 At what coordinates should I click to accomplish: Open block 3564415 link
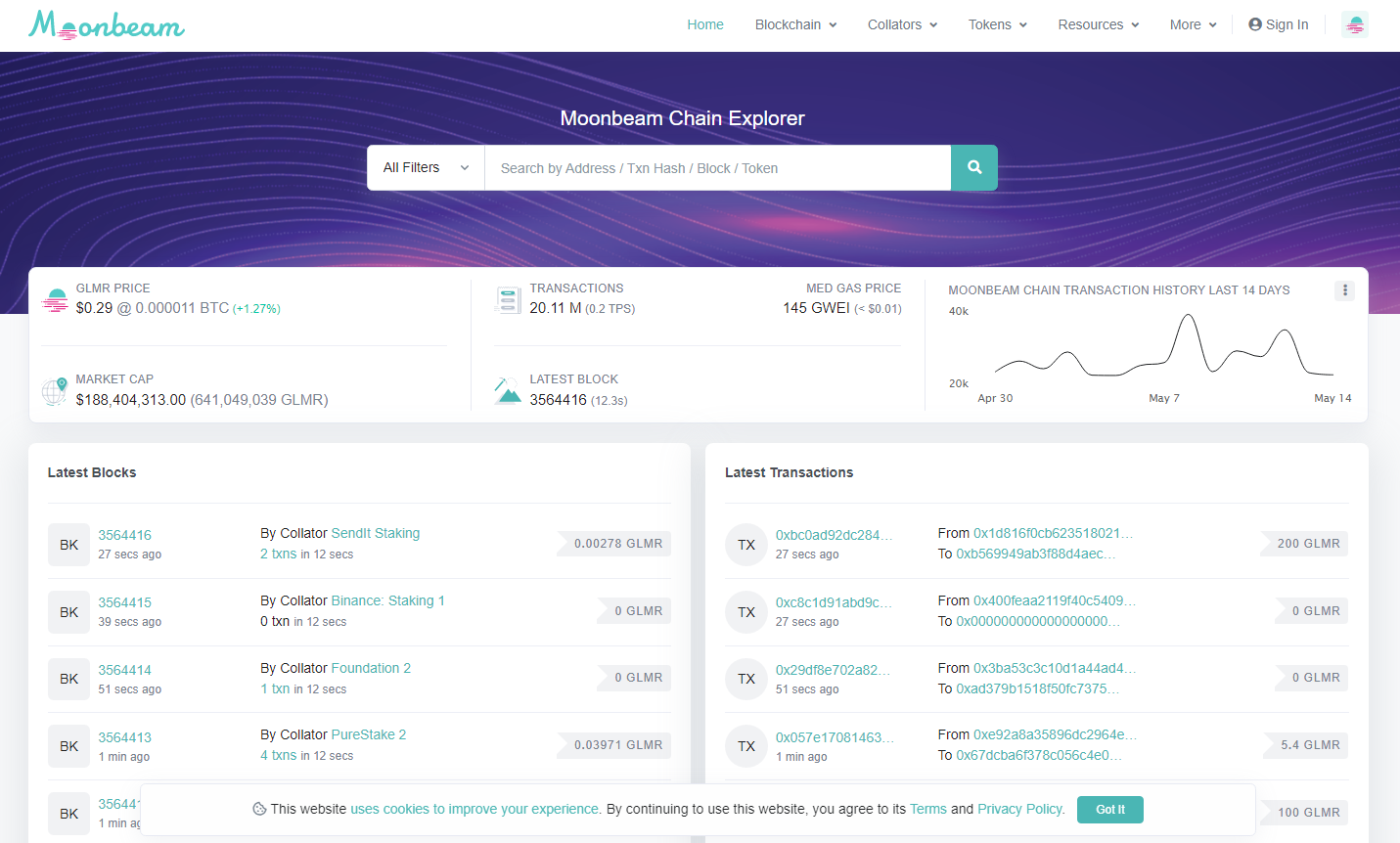click(124, 602)
